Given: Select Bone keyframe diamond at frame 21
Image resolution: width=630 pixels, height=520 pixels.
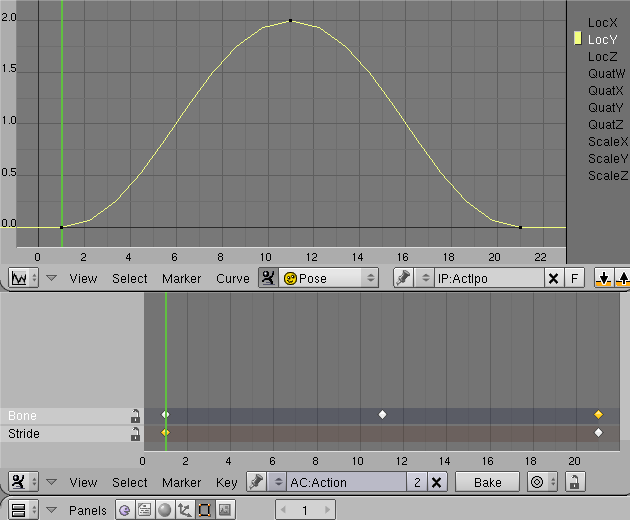Looking at the screenshot, I should (x=598, y=414).
